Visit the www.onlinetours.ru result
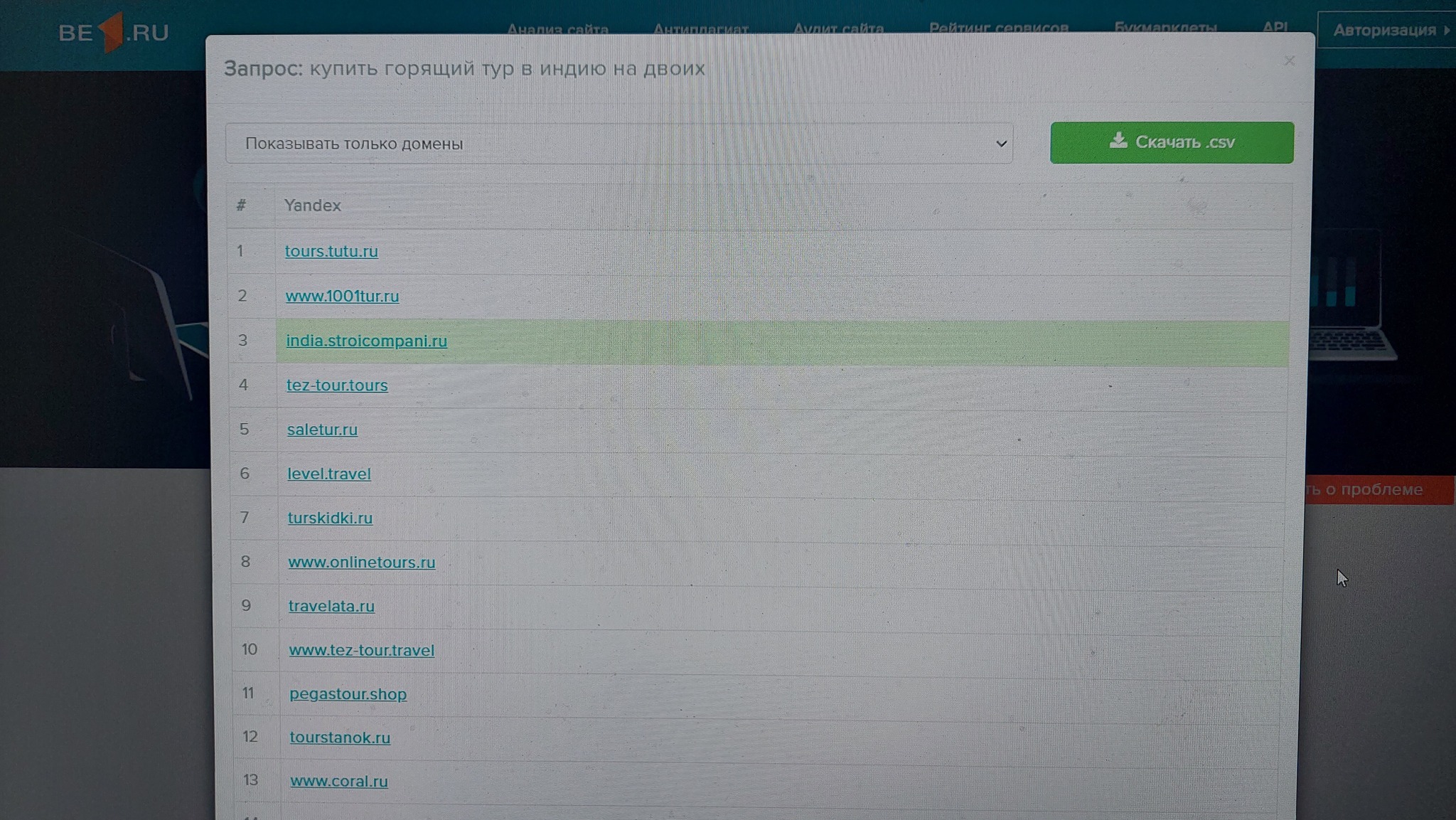Image resolution: width=1456 pixels, height=820 pixels. (x=361, y=562)
